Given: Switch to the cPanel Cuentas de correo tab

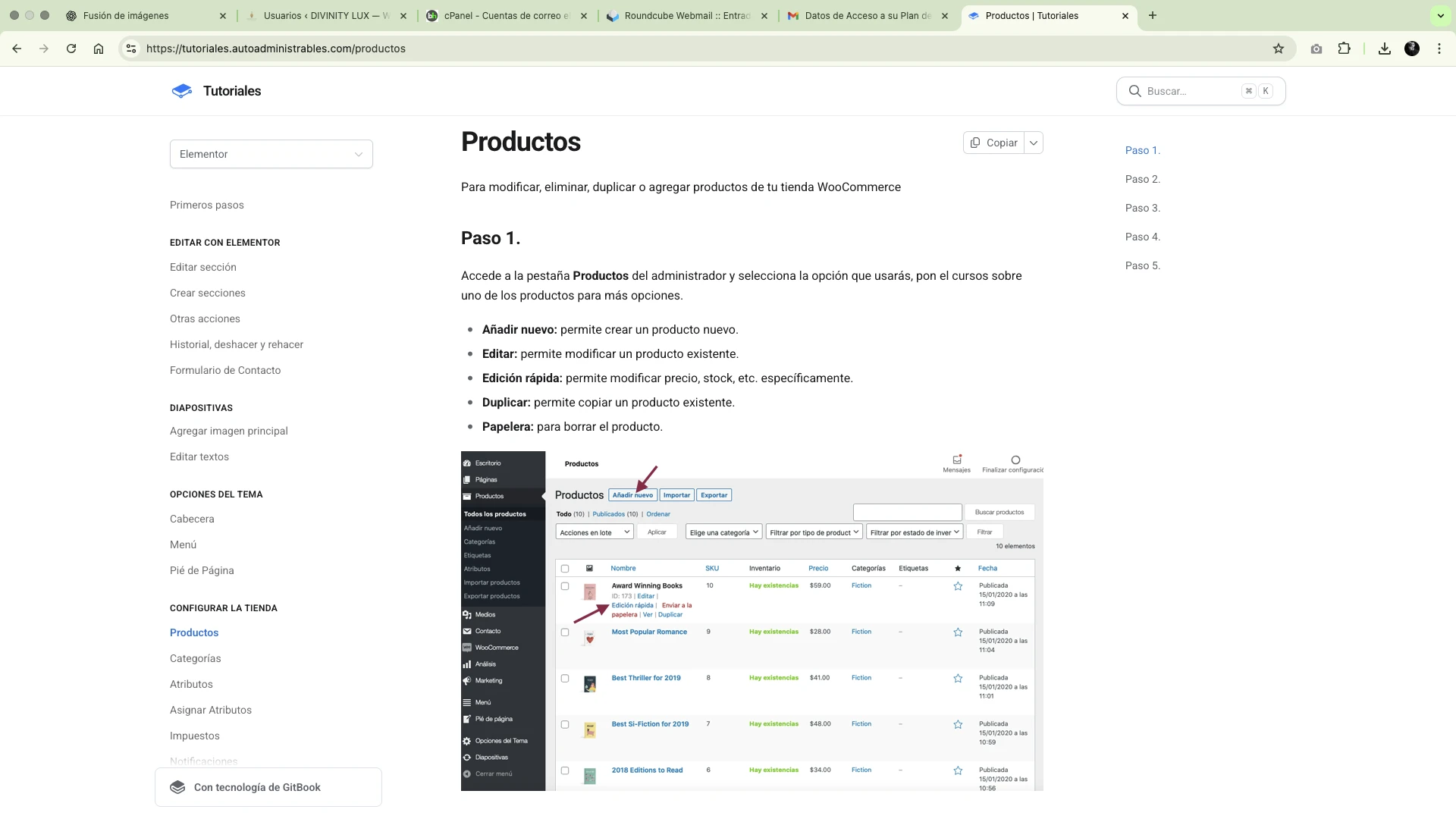Looking at the screenshot, I should coord(507,15).
